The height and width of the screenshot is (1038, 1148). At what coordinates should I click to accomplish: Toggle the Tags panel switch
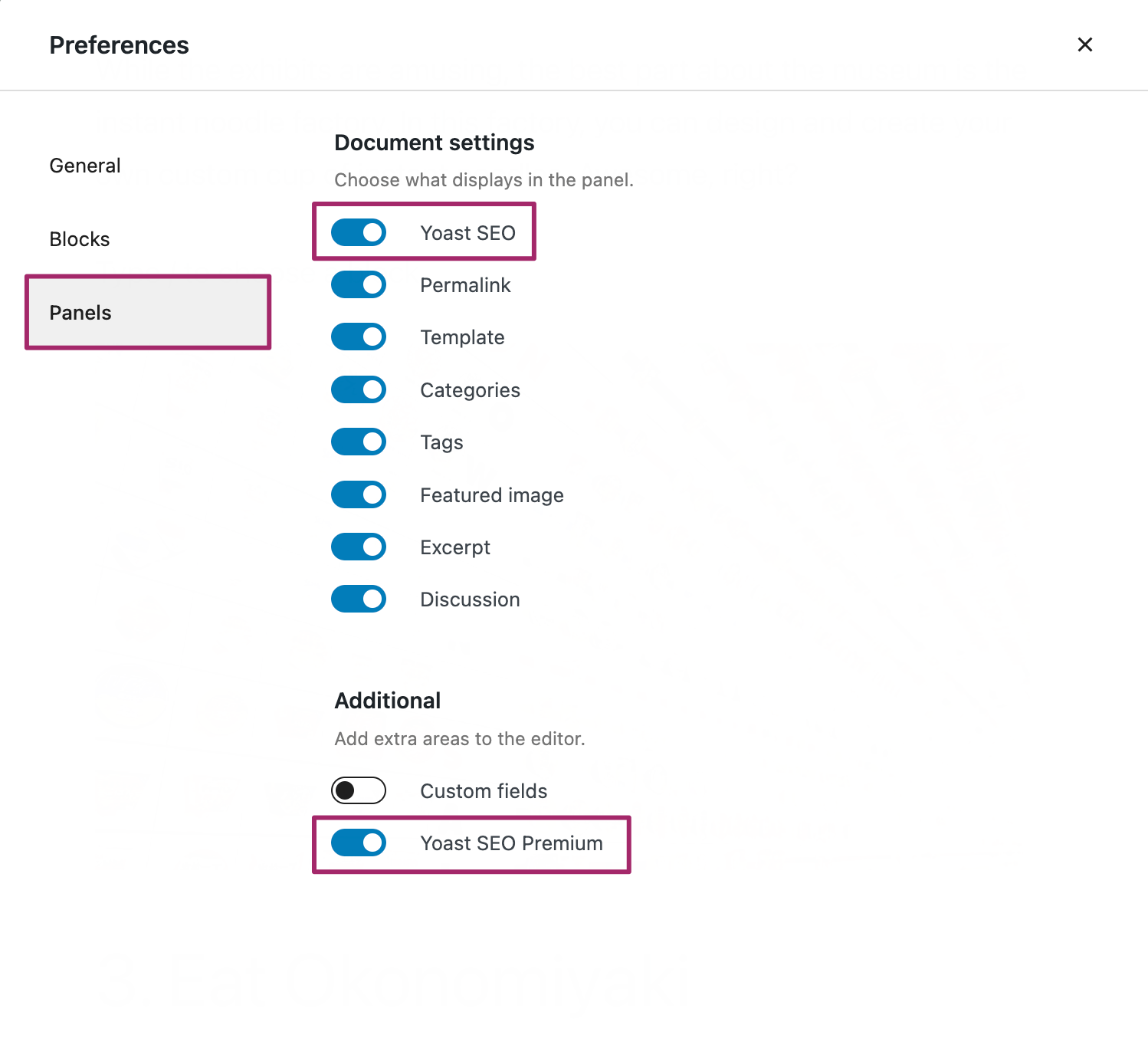(x=359, y=442)
